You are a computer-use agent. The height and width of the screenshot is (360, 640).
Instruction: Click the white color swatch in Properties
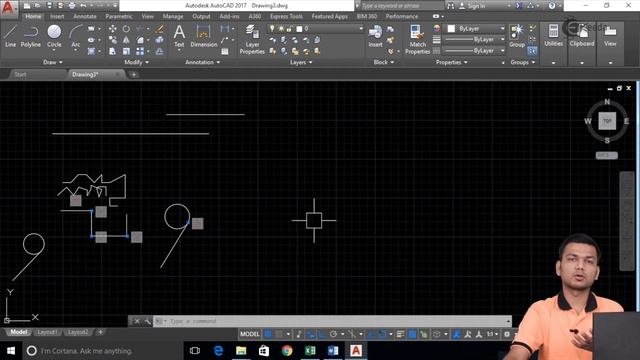pos(451,29)
